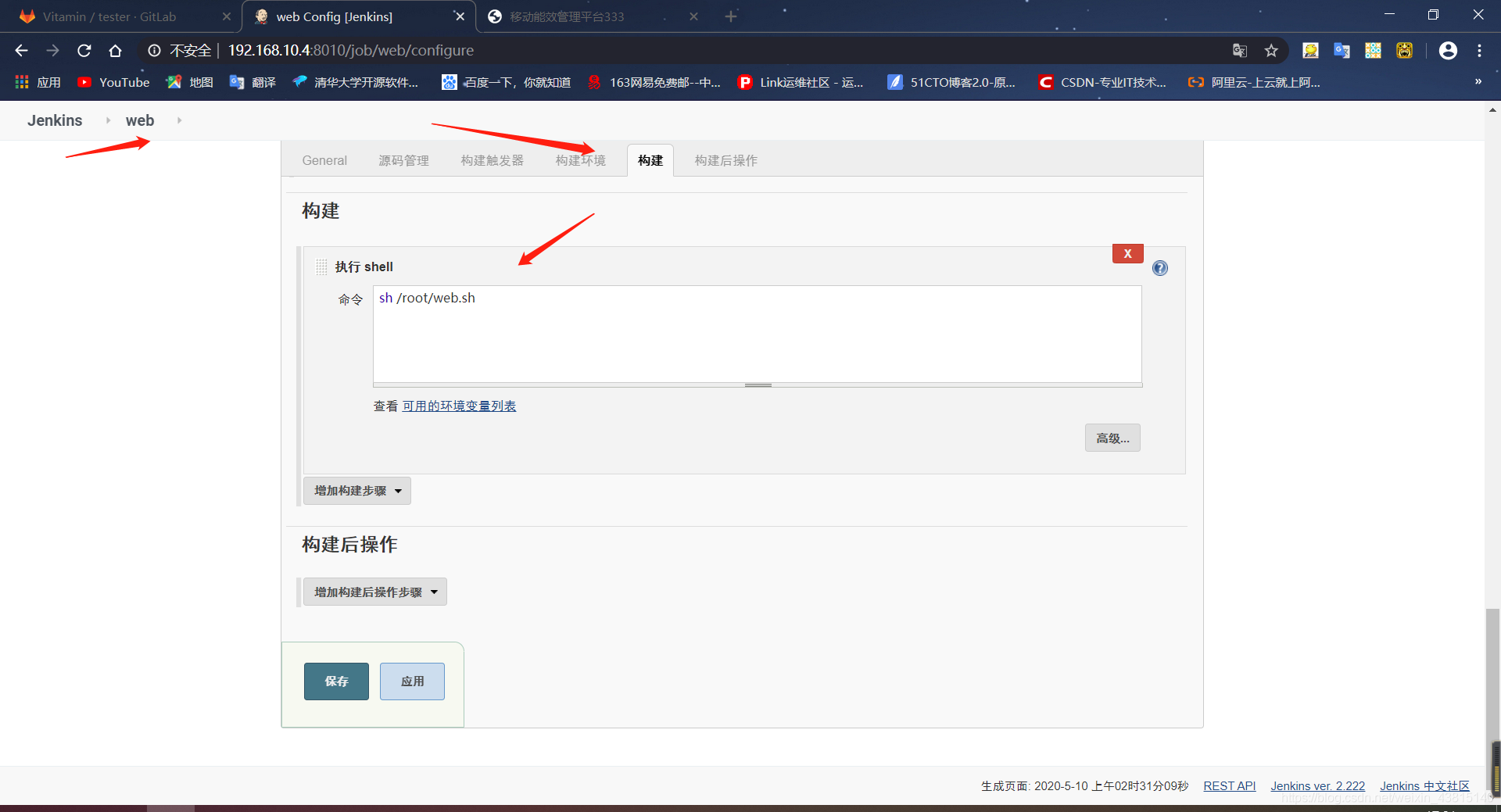This screenshot has width=1501, height=812.
Task: Bookmark this page with the star
Action: pos(1271,50)
